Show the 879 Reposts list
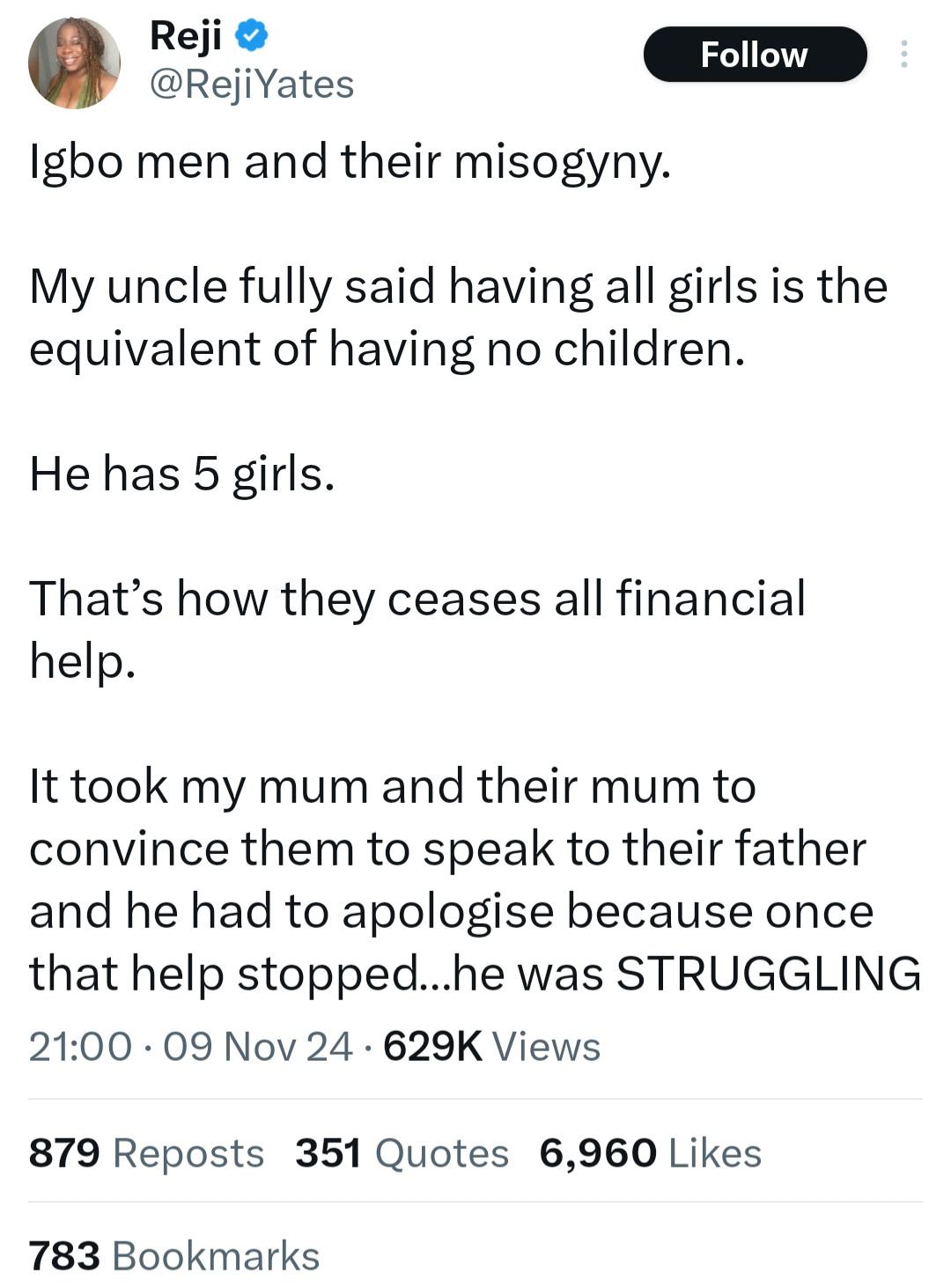This screenshot has height=1288, width=951. (146, 1153)
